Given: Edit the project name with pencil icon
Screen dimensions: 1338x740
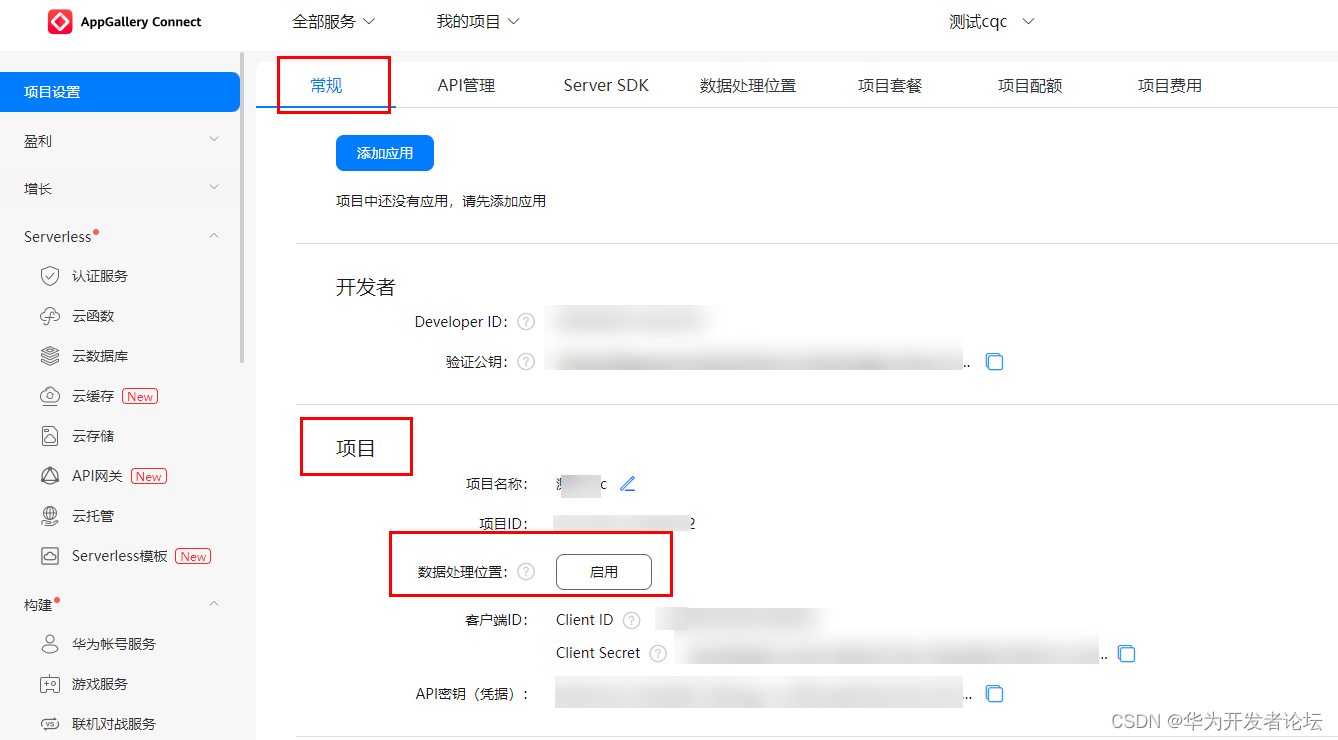Looking at the screenshot, I should tap(628, 484).
